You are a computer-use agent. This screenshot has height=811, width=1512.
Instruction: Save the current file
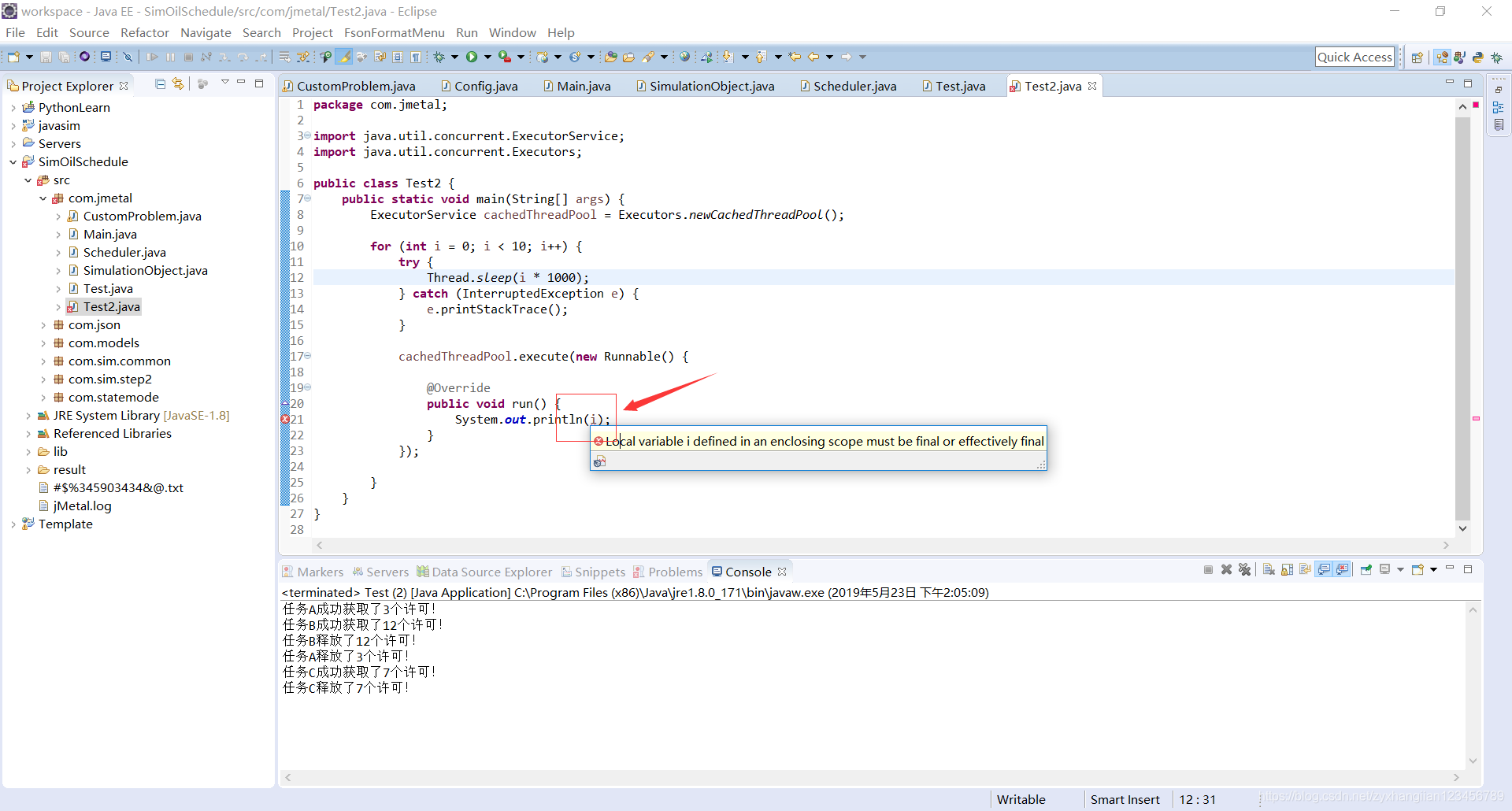click(46, 57)
